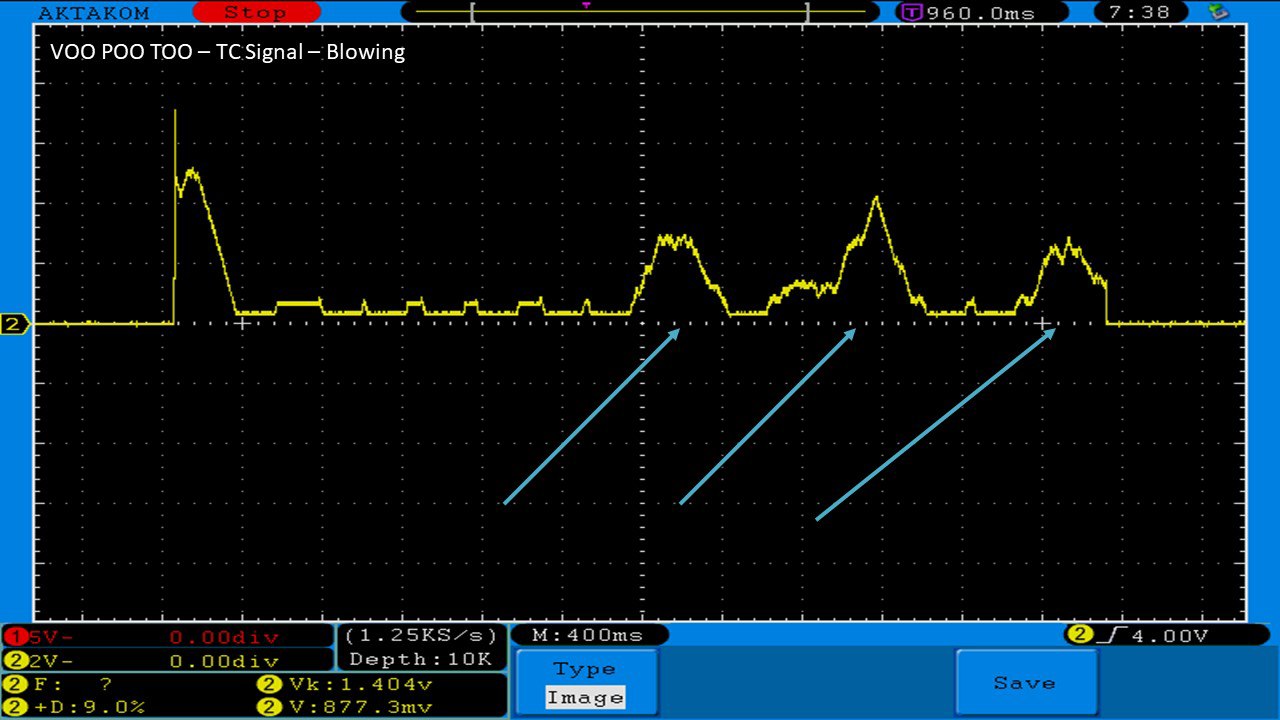Viewport: 1280px width, 720px height.
Task: Open the Type Image selector
Action: click(x=585, y=684)
